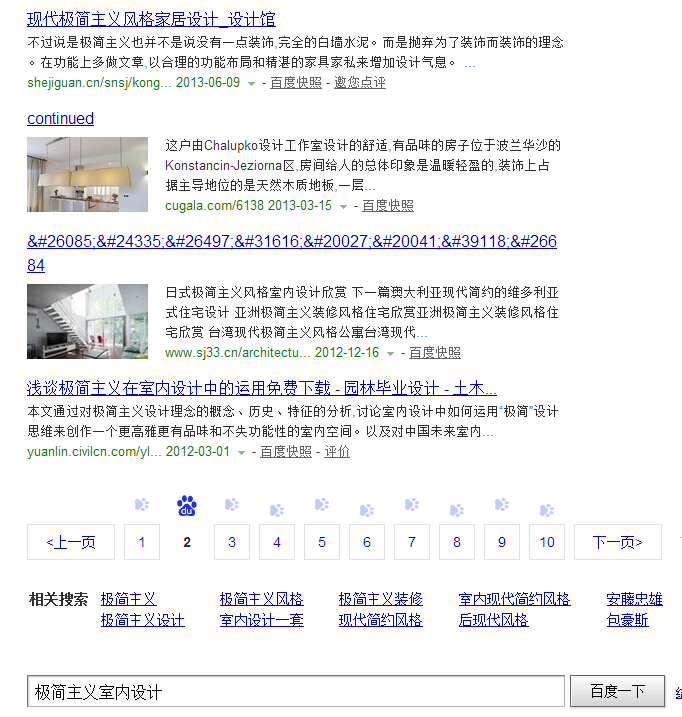
Task: Search related term 安藤忠雄
Action: tap(634, 599)
